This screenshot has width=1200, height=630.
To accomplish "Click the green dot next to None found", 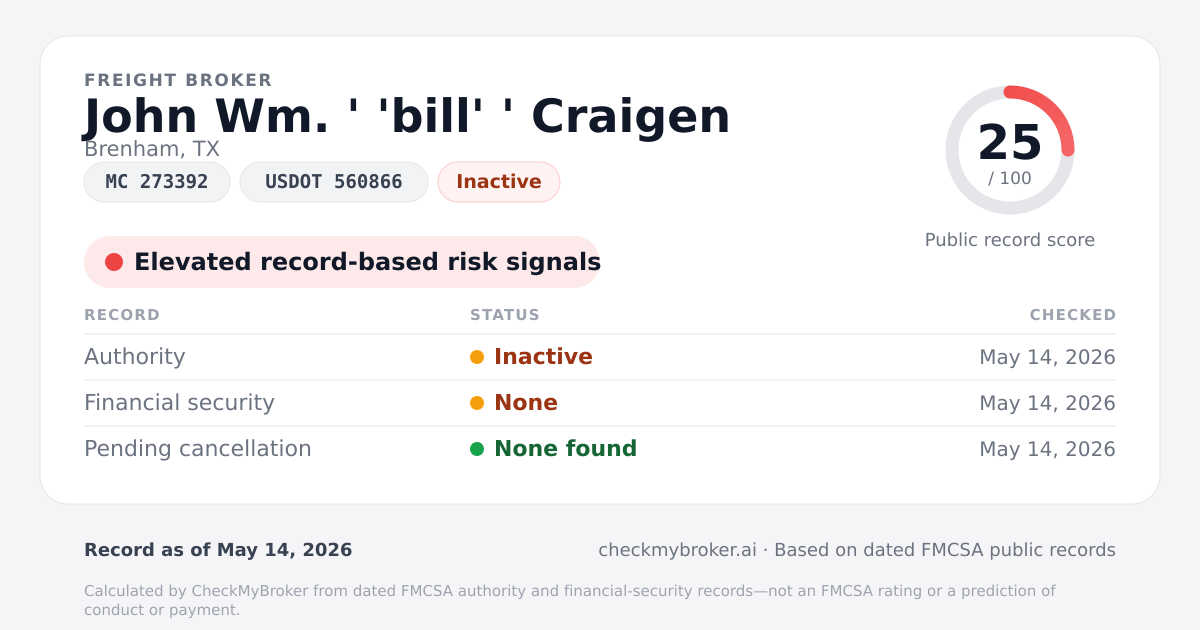I will click(x=477, y=449).
